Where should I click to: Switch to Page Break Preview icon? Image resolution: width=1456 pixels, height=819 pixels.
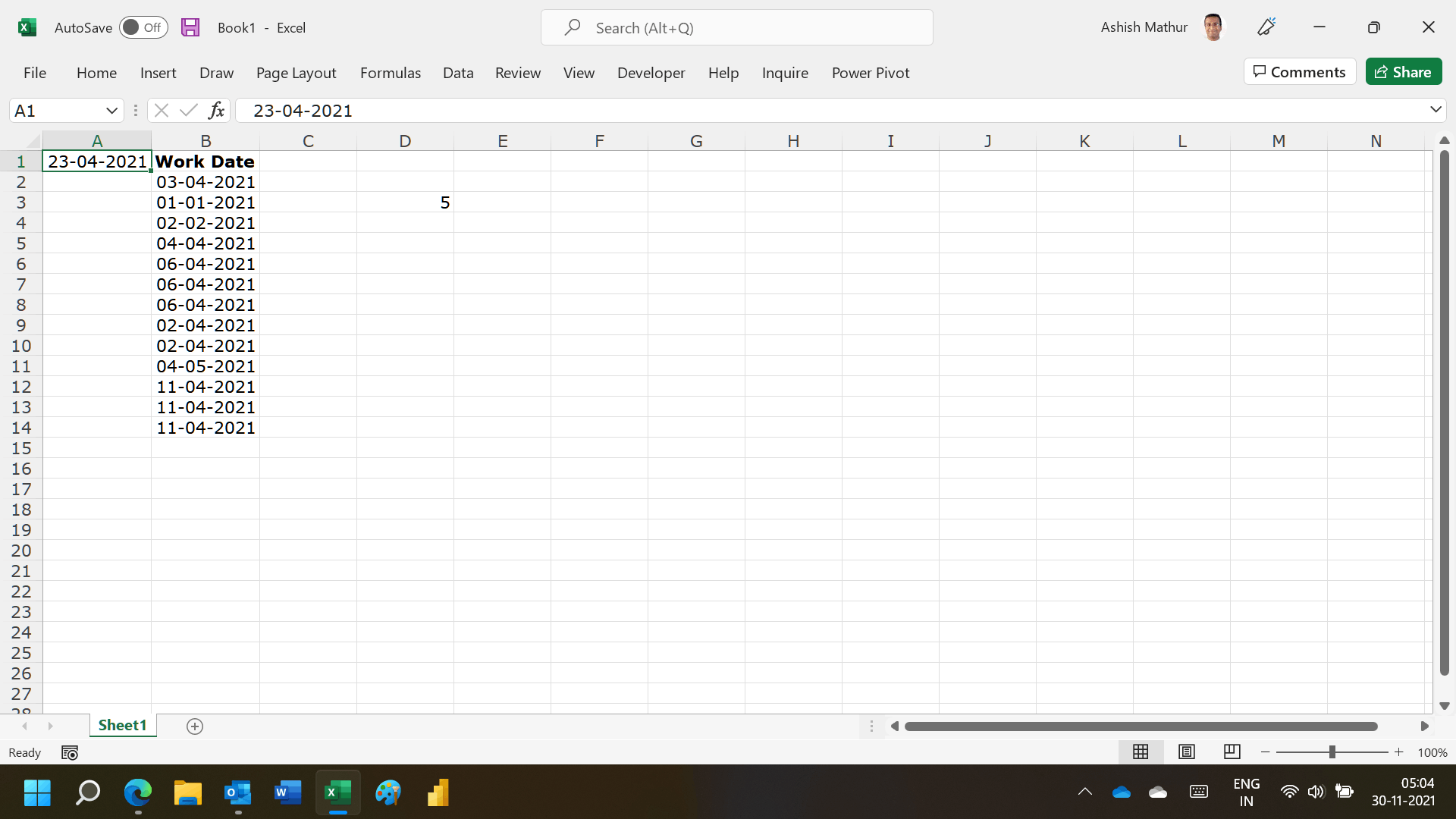[x=1232, y=752]
